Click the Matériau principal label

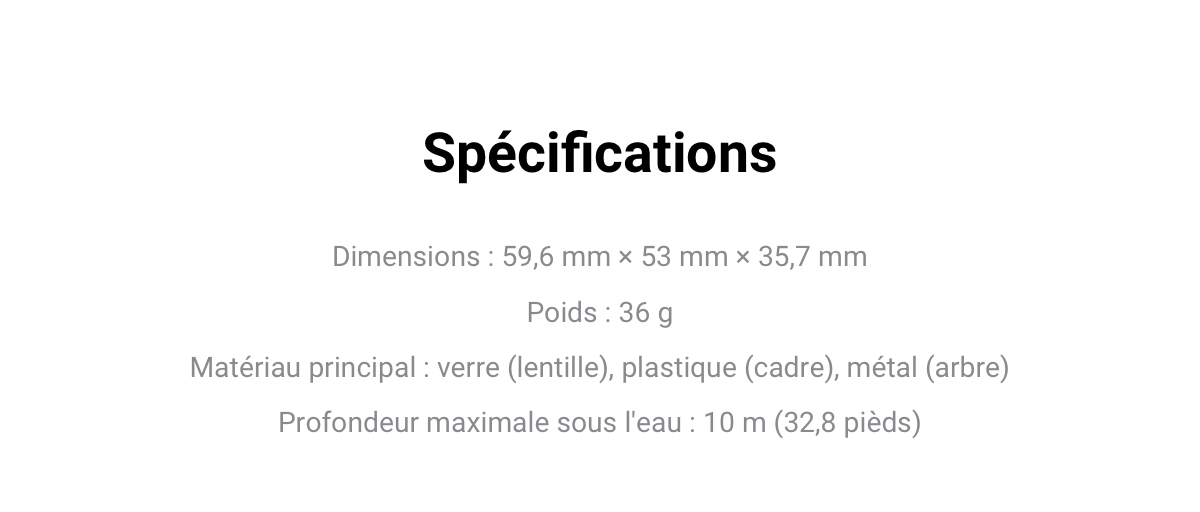pyautogui.click(x=303, y=369)
